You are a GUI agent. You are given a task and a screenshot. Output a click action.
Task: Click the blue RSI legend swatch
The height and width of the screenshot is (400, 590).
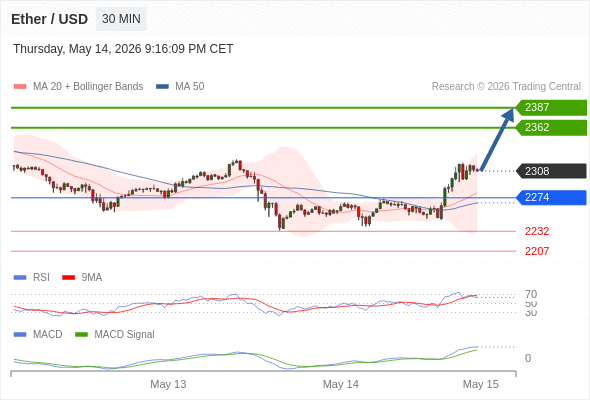tap(20, 278)
